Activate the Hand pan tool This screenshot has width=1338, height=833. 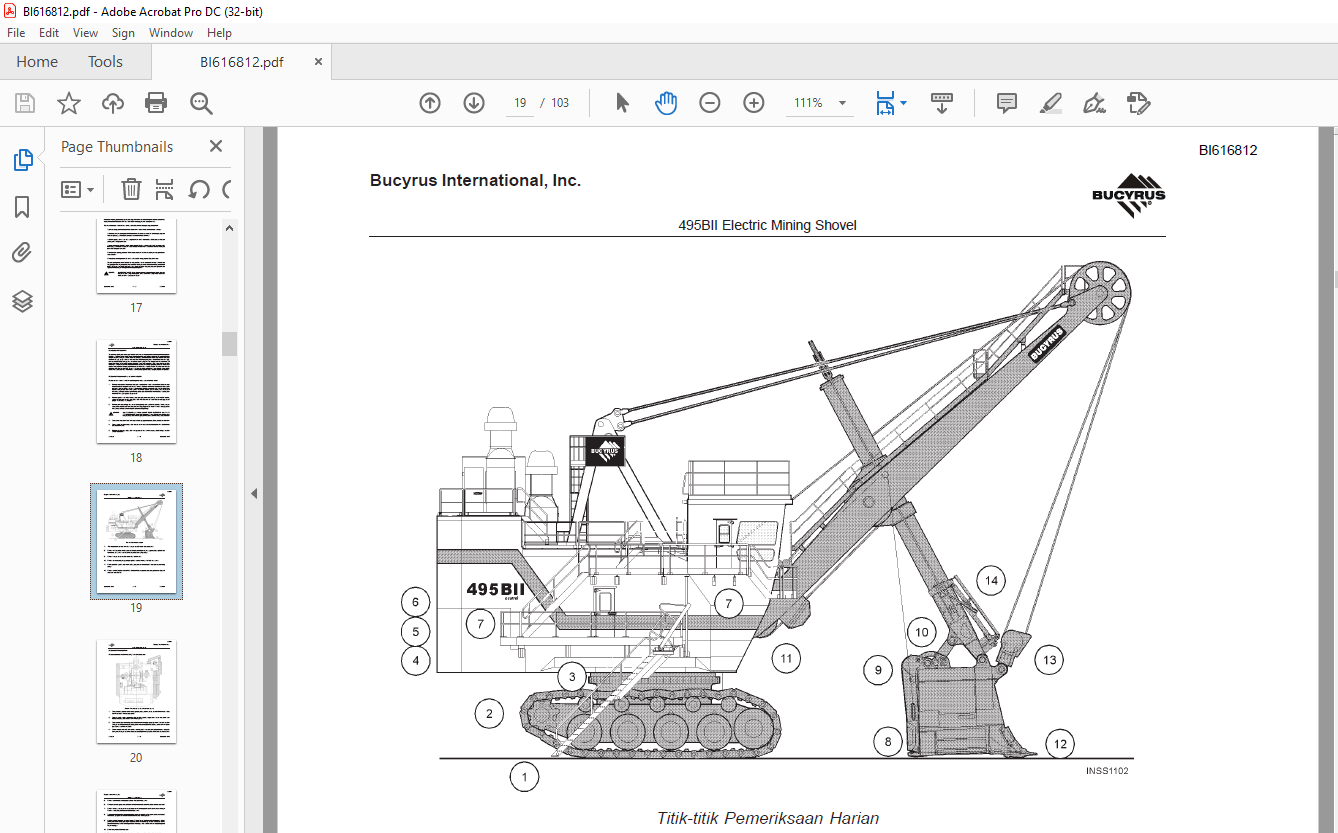click(x=666, y=103)
